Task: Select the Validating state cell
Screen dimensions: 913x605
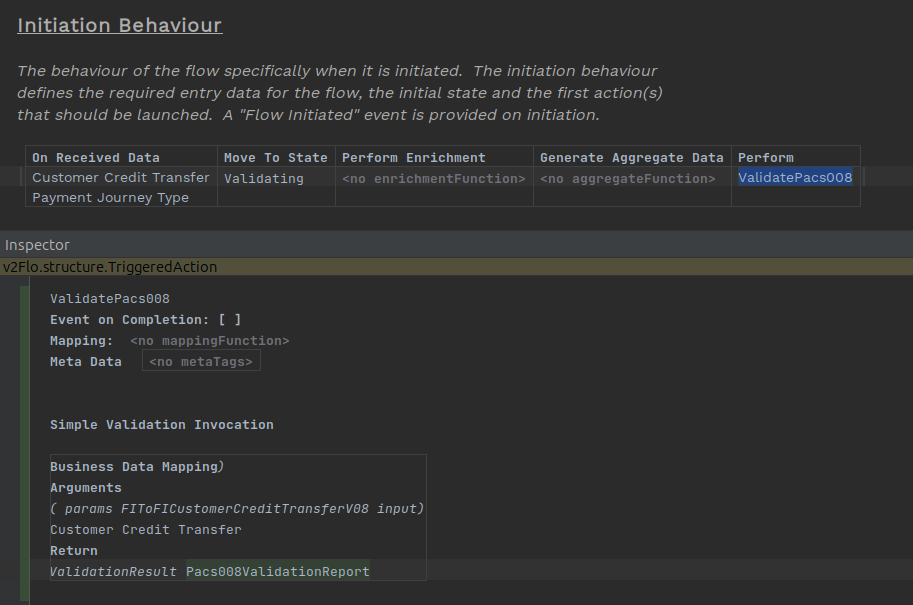Action: point(264,177)
